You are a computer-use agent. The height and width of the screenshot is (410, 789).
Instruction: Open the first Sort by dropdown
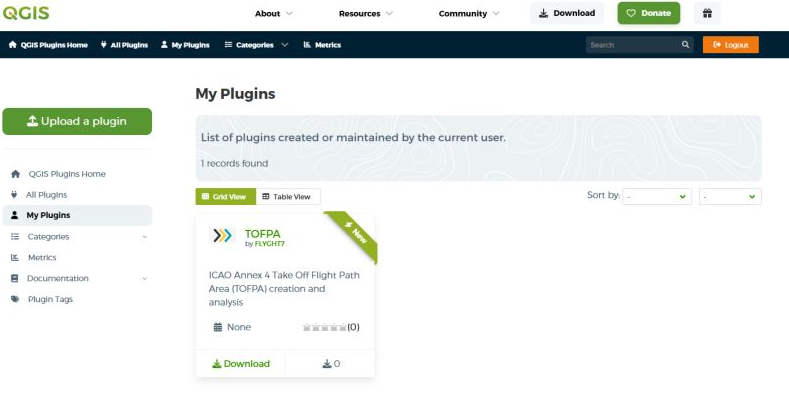tap(657, 196)
